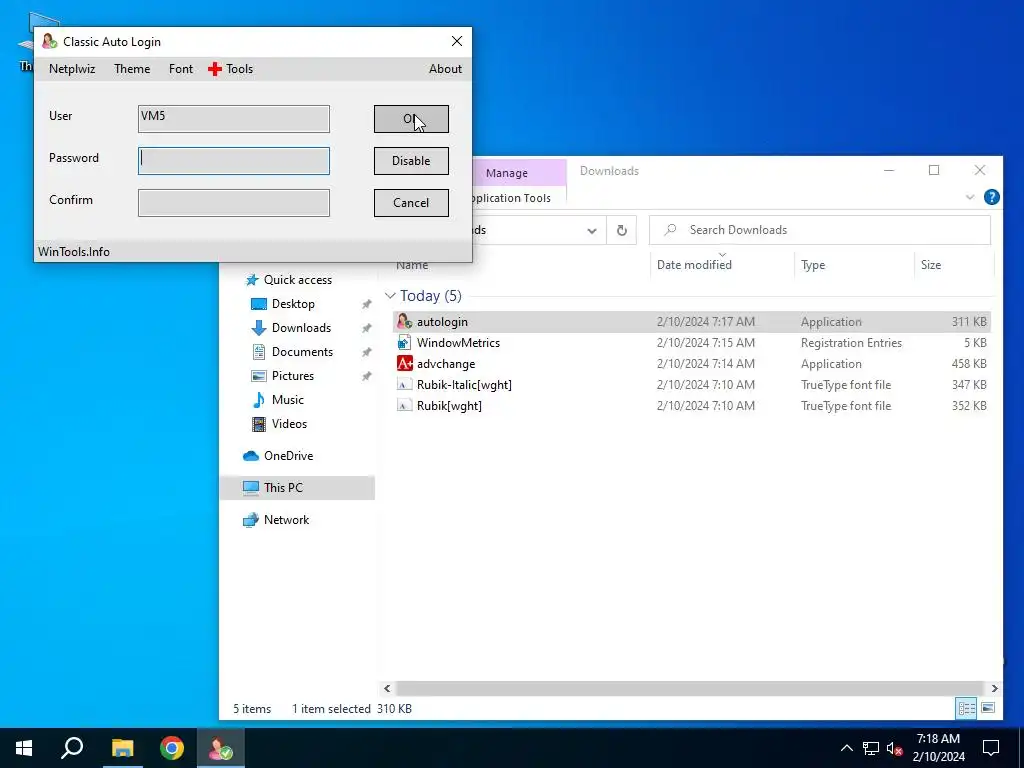Viewport: 1024px width, 768px height.
Task: Click the Auto Login taskbar icon
Action: coord(221,748)
